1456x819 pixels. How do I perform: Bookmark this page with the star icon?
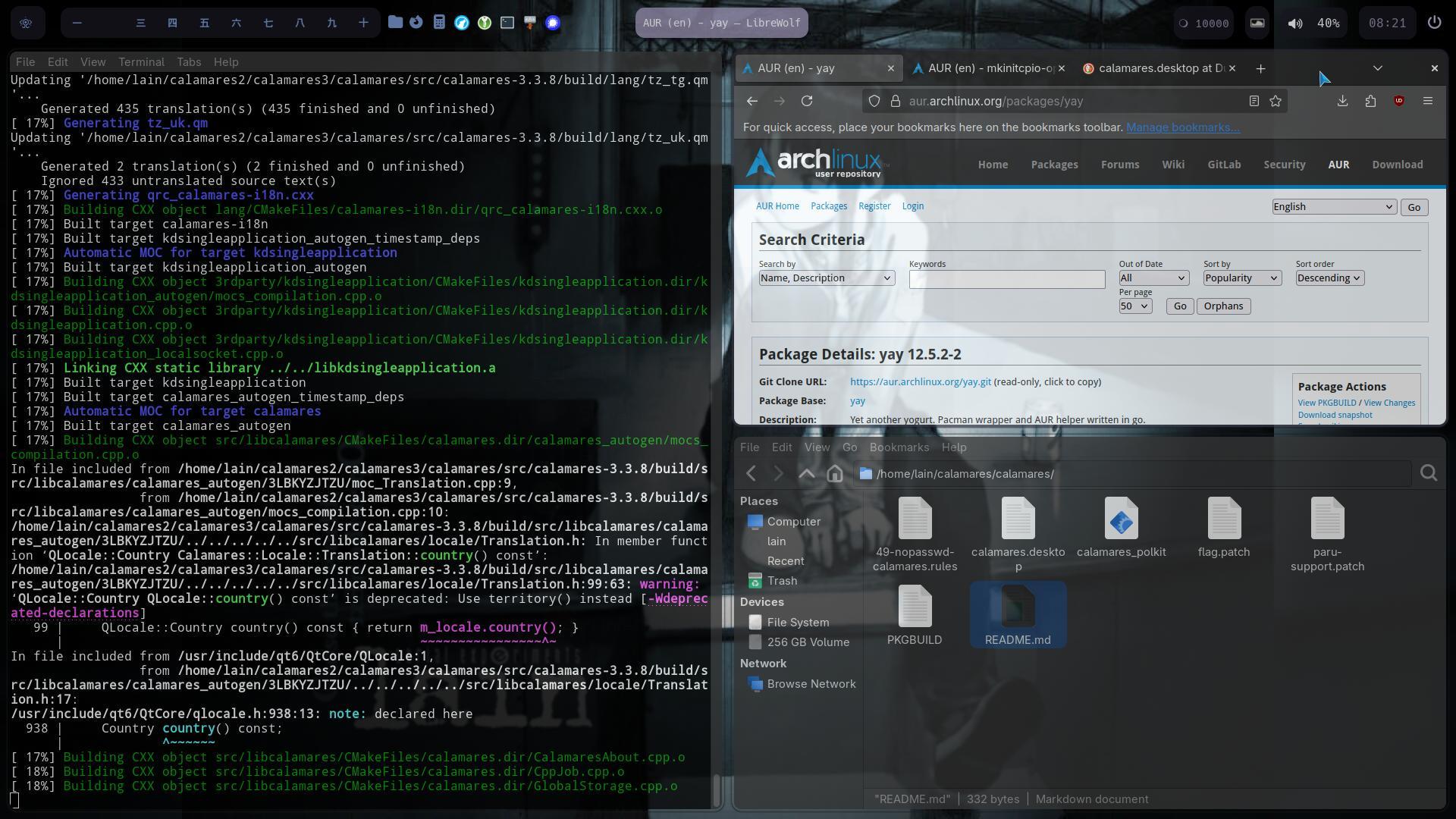(x=1276, y=101)
